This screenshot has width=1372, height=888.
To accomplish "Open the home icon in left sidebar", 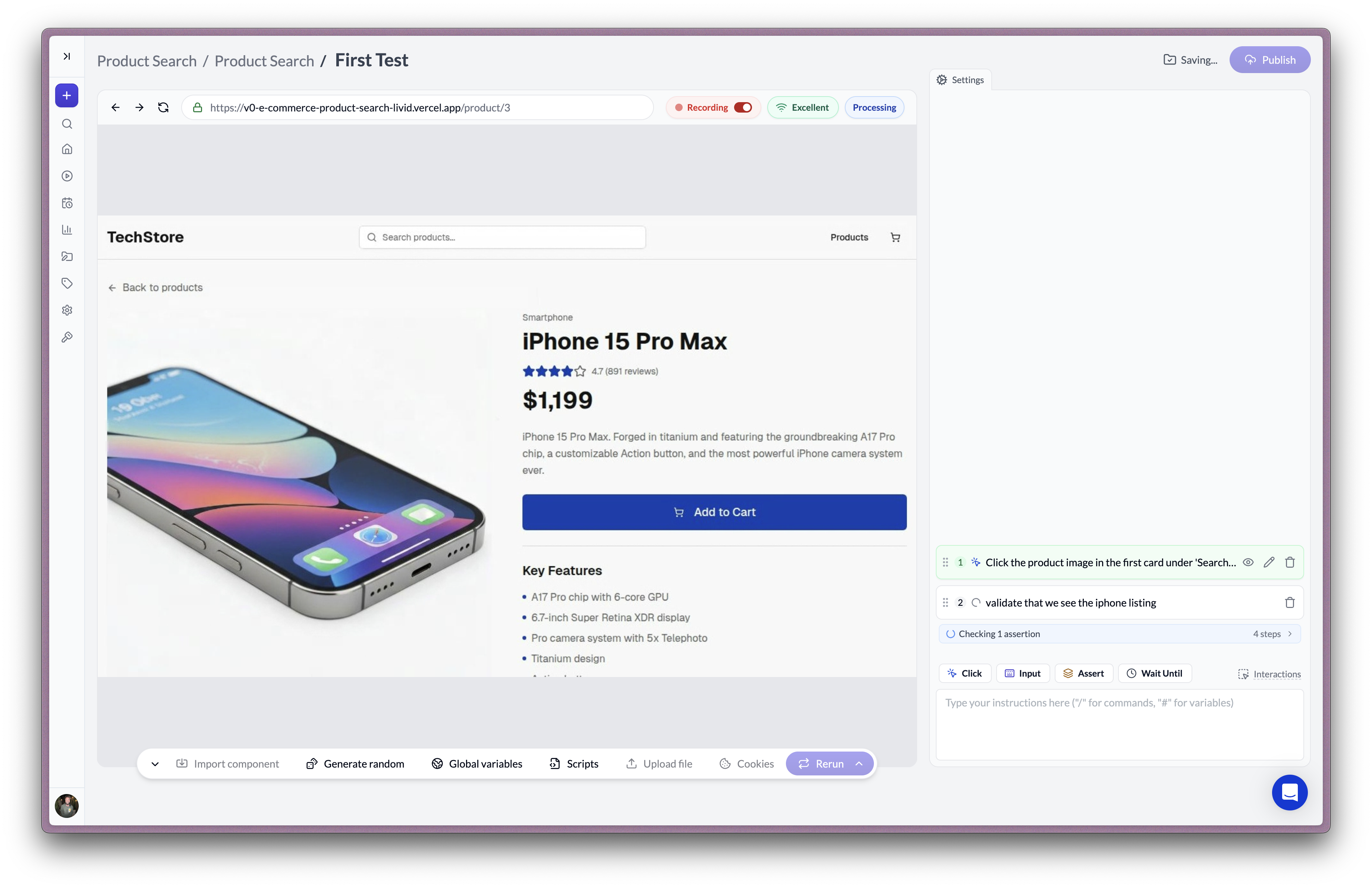I will 67,149.
